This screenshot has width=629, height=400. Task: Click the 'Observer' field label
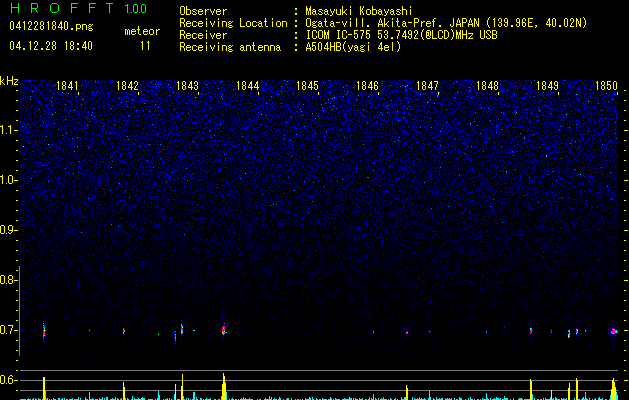[203, 11]
